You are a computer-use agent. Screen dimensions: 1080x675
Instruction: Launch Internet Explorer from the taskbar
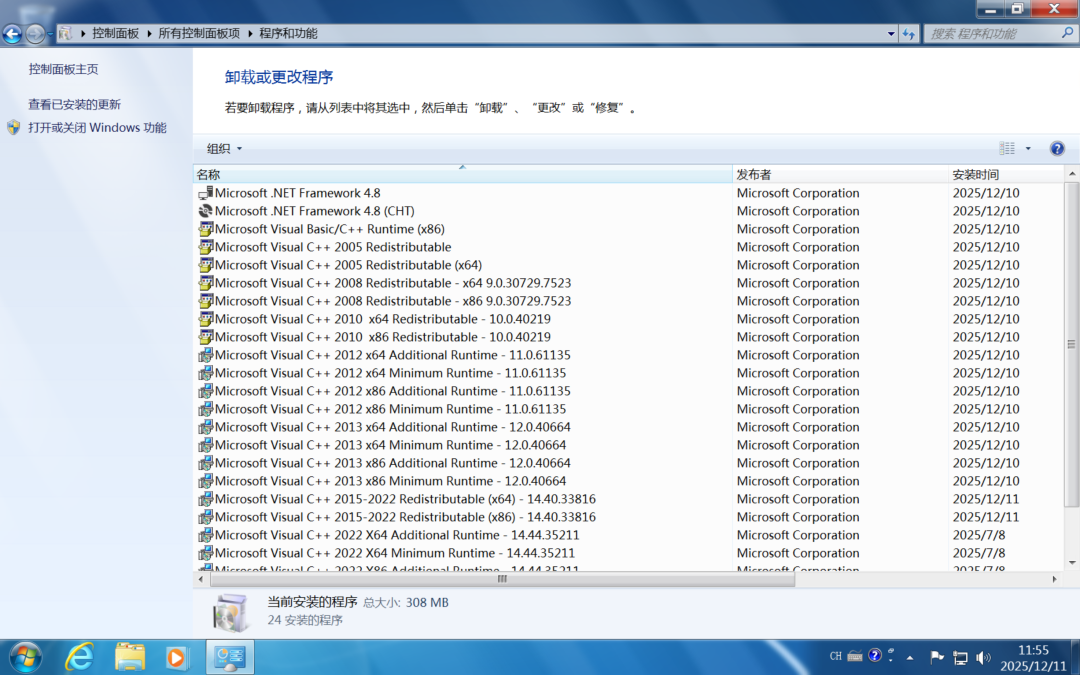[x=79, y=657]
